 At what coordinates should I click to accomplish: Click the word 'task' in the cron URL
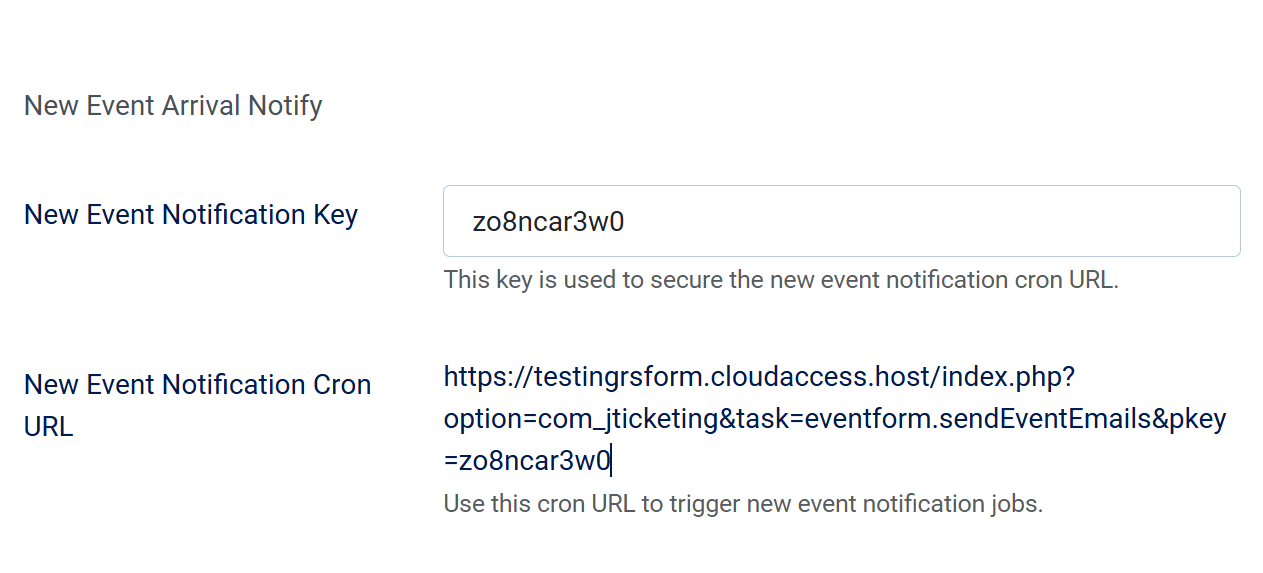coord(763,420)
